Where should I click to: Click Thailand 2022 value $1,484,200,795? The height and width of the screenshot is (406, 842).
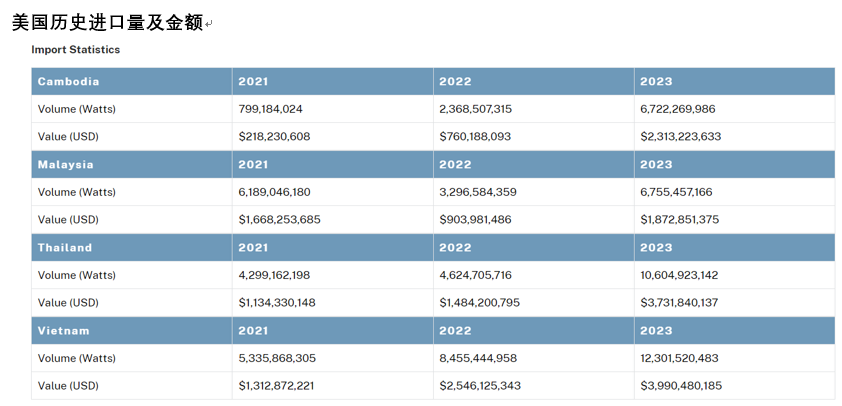pyautogui.click(x=479, y=302)
